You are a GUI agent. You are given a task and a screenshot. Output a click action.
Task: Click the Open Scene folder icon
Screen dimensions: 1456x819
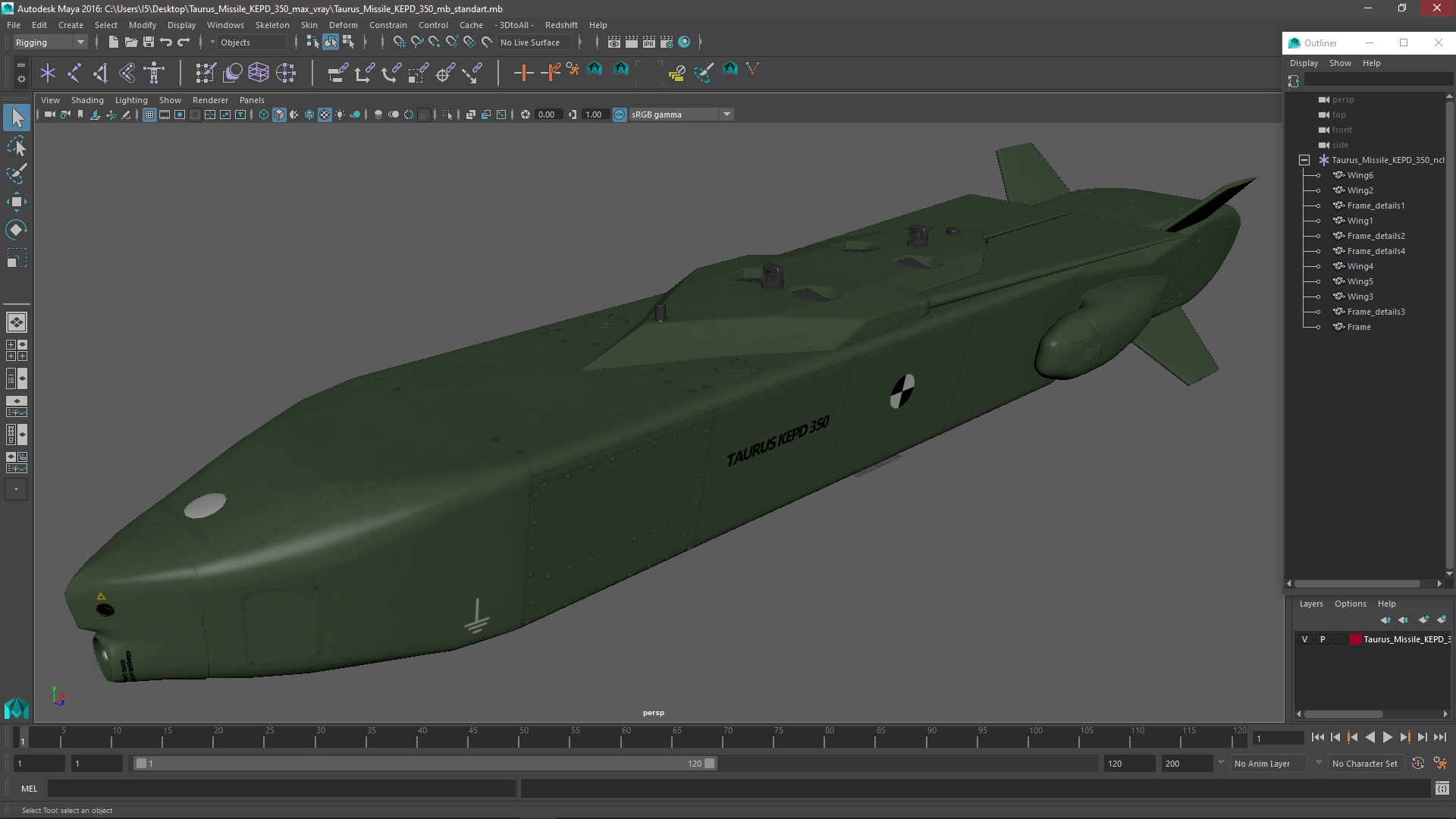[130, 42]
